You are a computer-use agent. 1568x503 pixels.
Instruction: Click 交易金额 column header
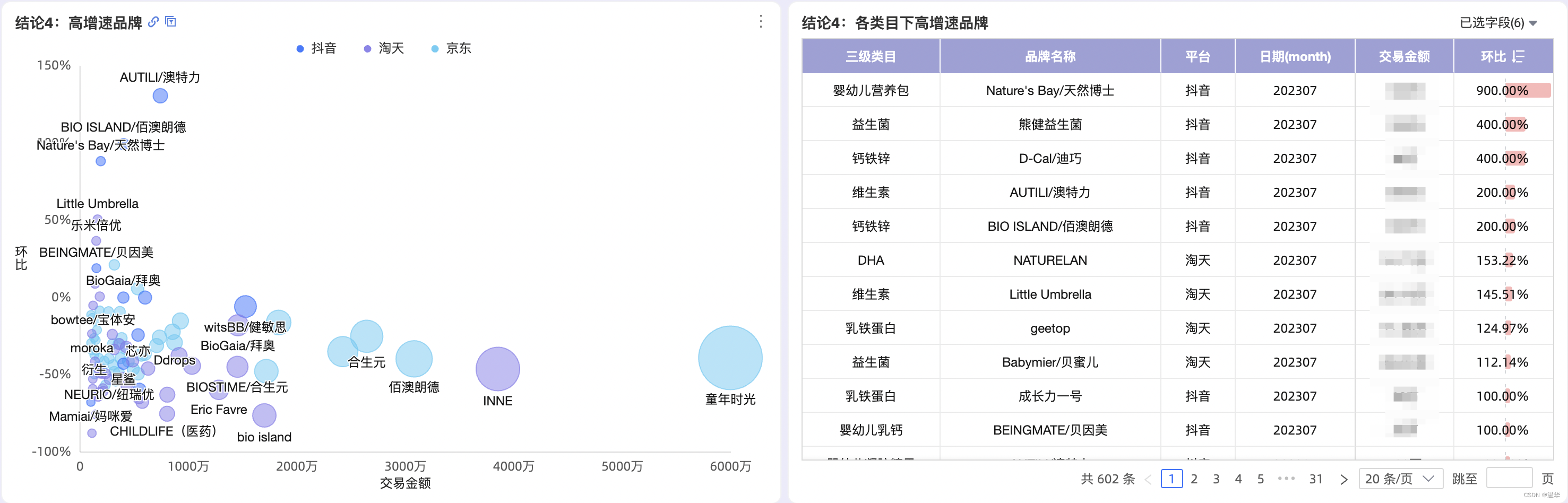(1403, 57)
